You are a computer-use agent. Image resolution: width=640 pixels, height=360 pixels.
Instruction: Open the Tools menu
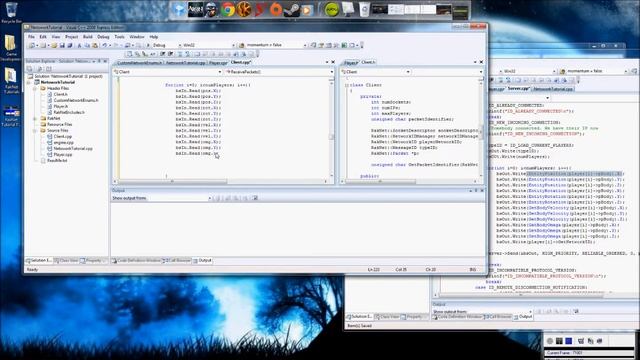point(120,37)
